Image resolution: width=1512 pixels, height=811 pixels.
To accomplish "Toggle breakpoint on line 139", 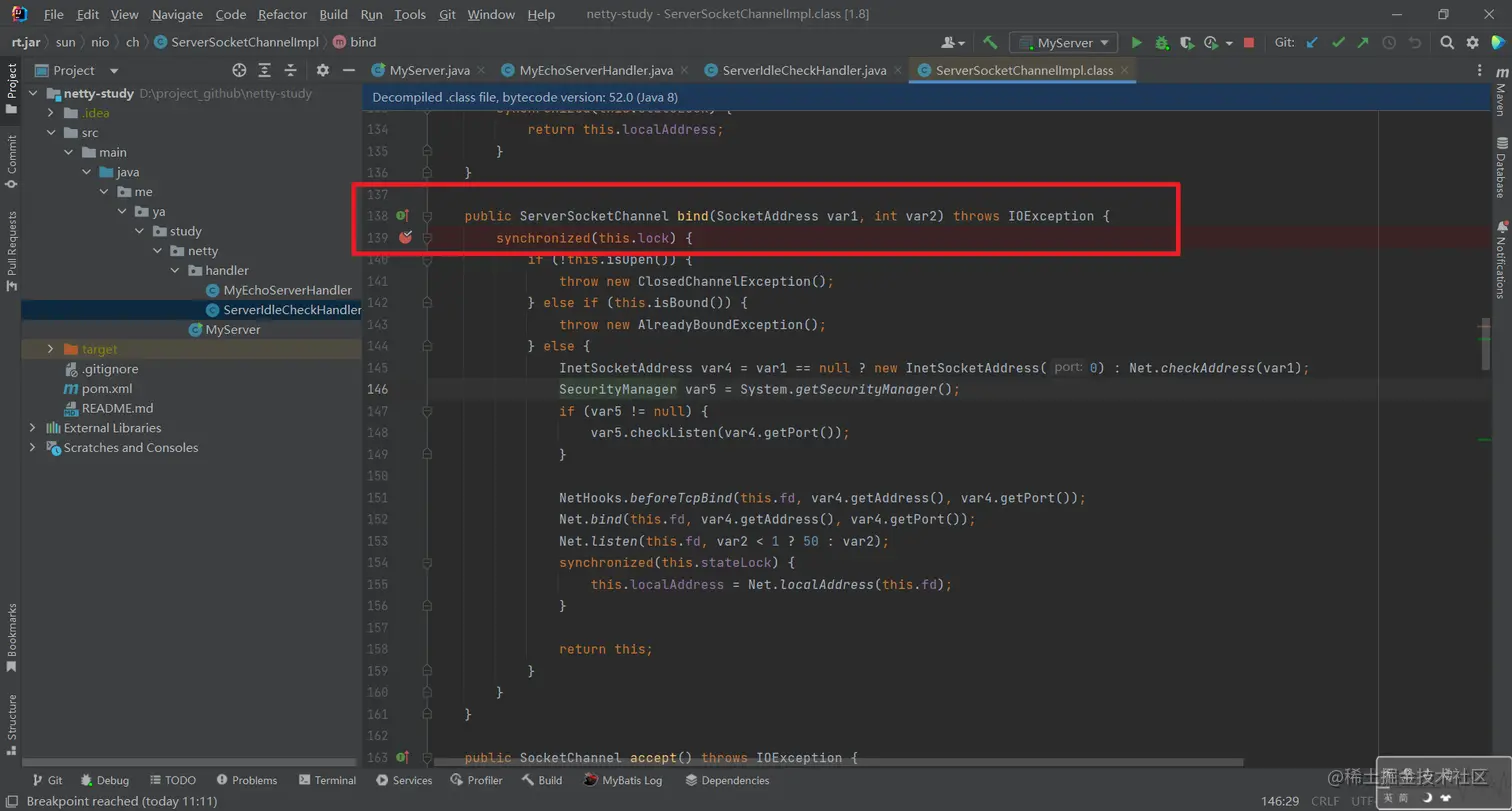I will pos(405,238).
